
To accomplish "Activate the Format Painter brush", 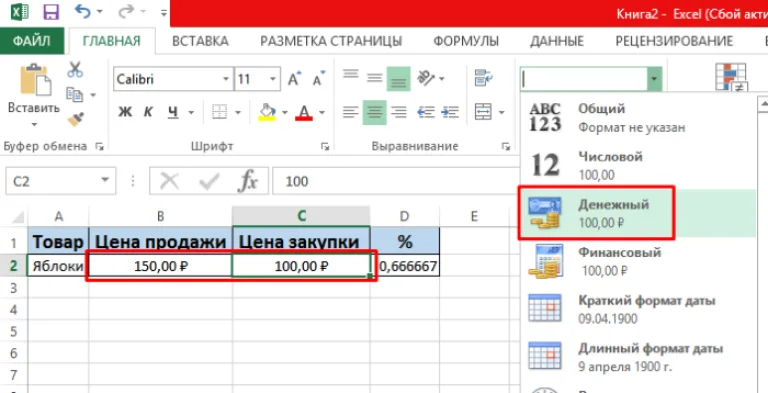I will pyautogui.click(x=75, y=119).
